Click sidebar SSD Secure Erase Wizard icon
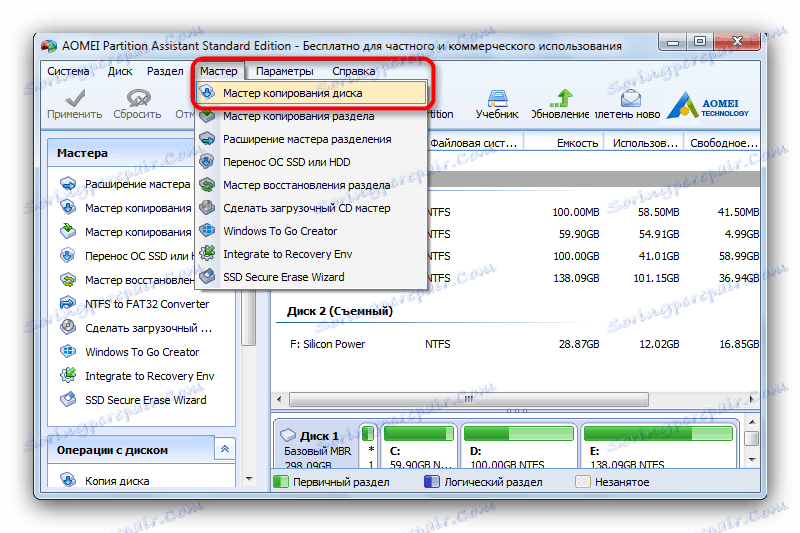Image resolution: width=800 pixels, height=533 pixels. tap(68, 399)
